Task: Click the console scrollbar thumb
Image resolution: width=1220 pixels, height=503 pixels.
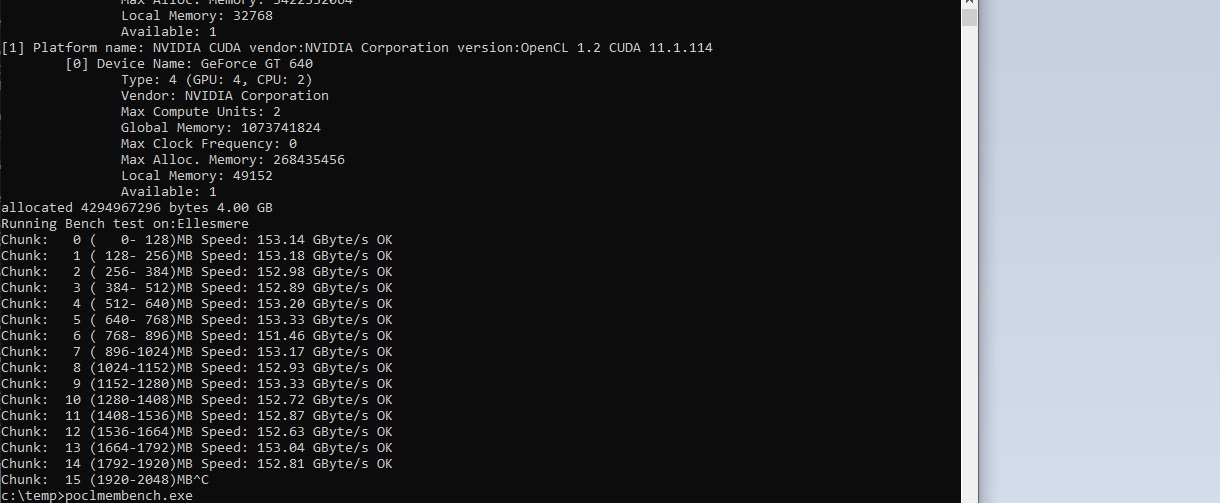Action: (x=968, y=18)
